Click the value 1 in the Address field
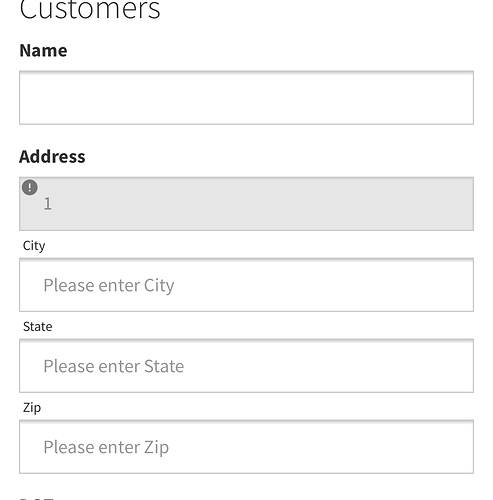This screenshot has height=500, width=493. [48, 204]
